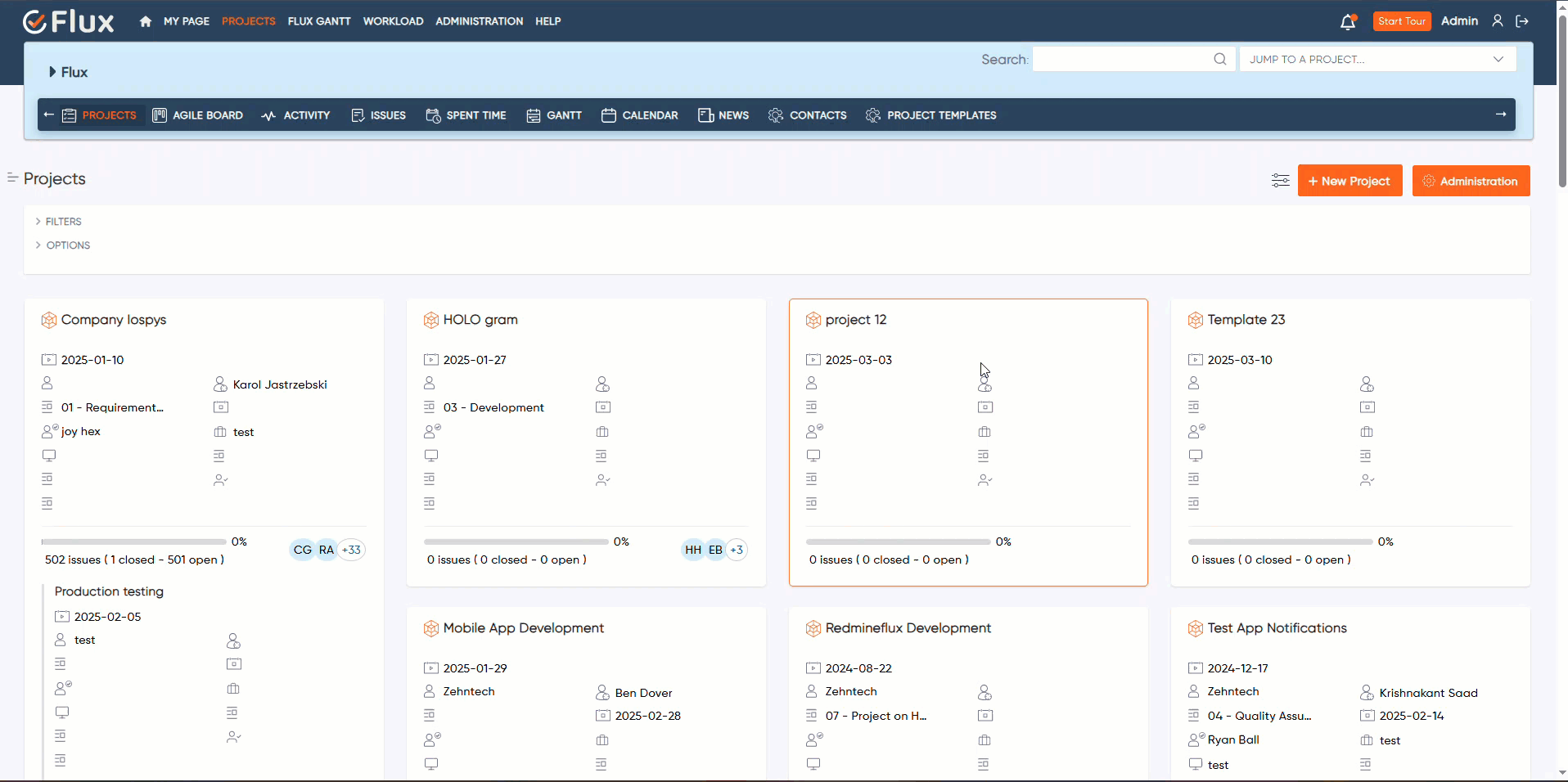Image resolution: width=1568 pixels, height=782 pixels.
Task: Open Company lospys project
Action: pos(114,320)
